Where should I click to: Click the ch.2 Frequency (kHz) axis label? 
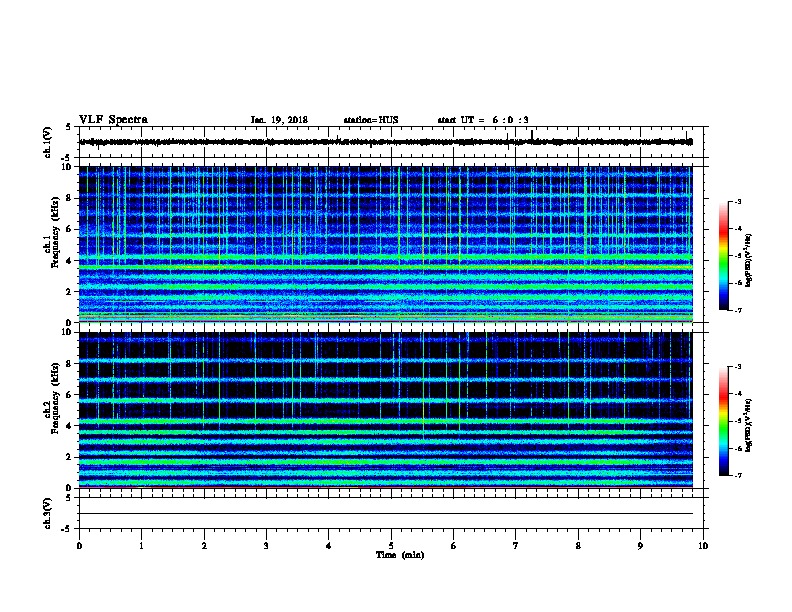pyautogui.click(x=52, y=399)
